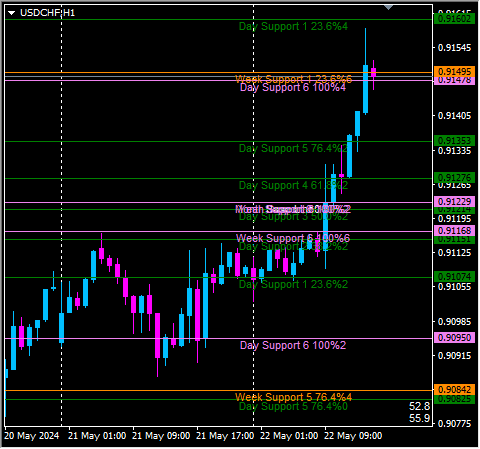Click the '21 May 01:00' time axis label

[97, 436]
